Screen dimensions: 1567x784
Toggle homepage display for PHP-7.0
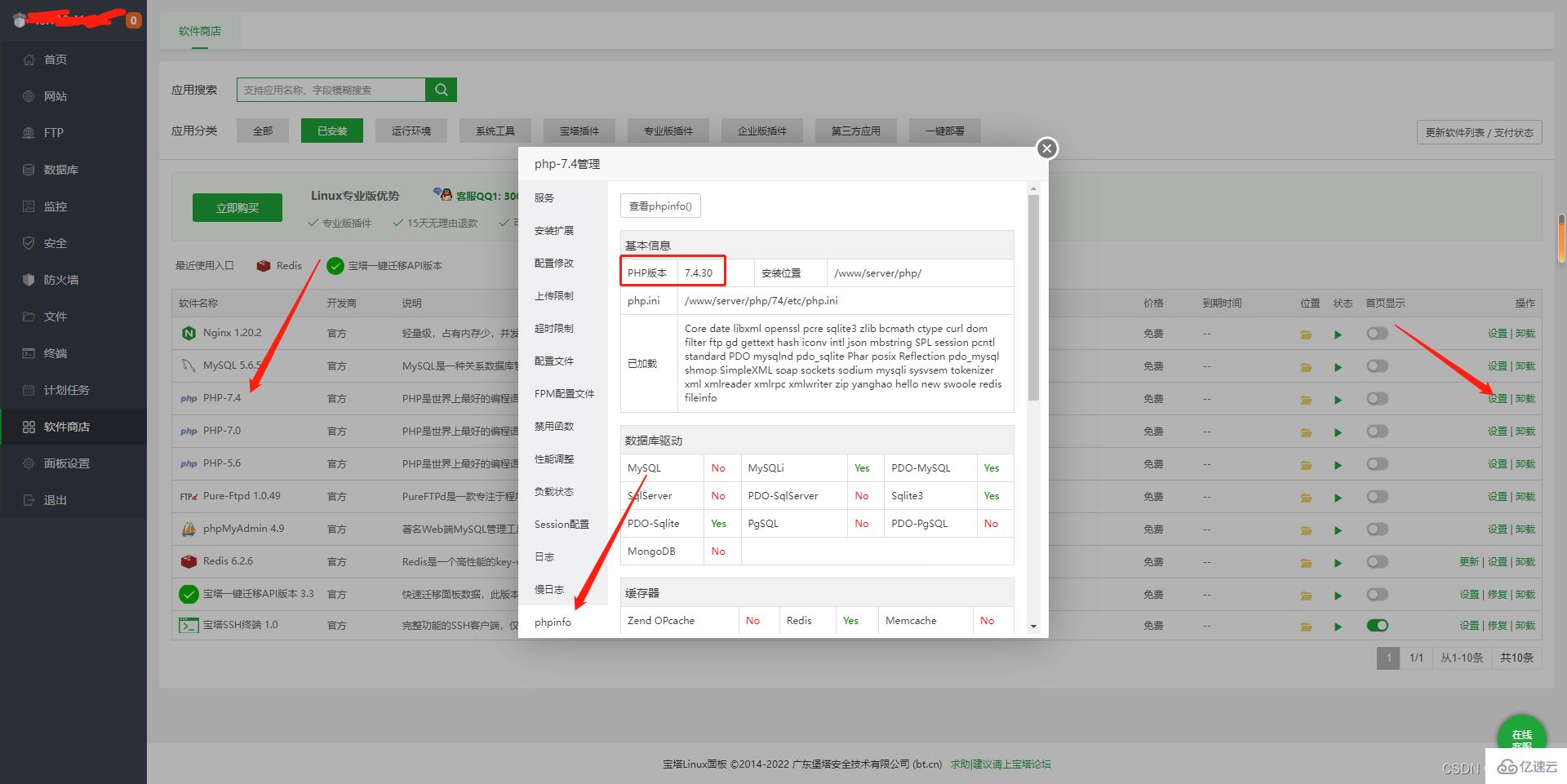[x=1378, y=431]
